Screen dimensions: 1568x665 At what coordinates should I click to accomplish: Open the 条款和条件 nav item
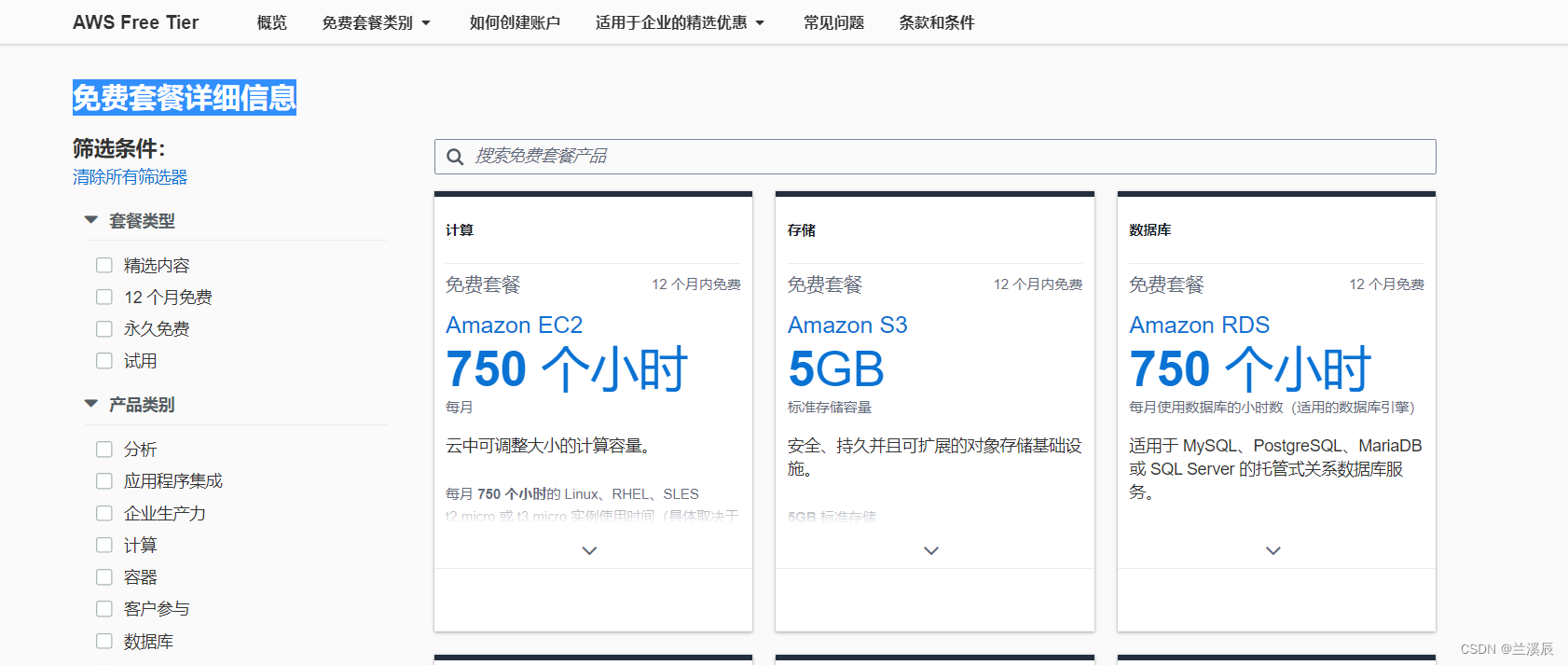937,22
